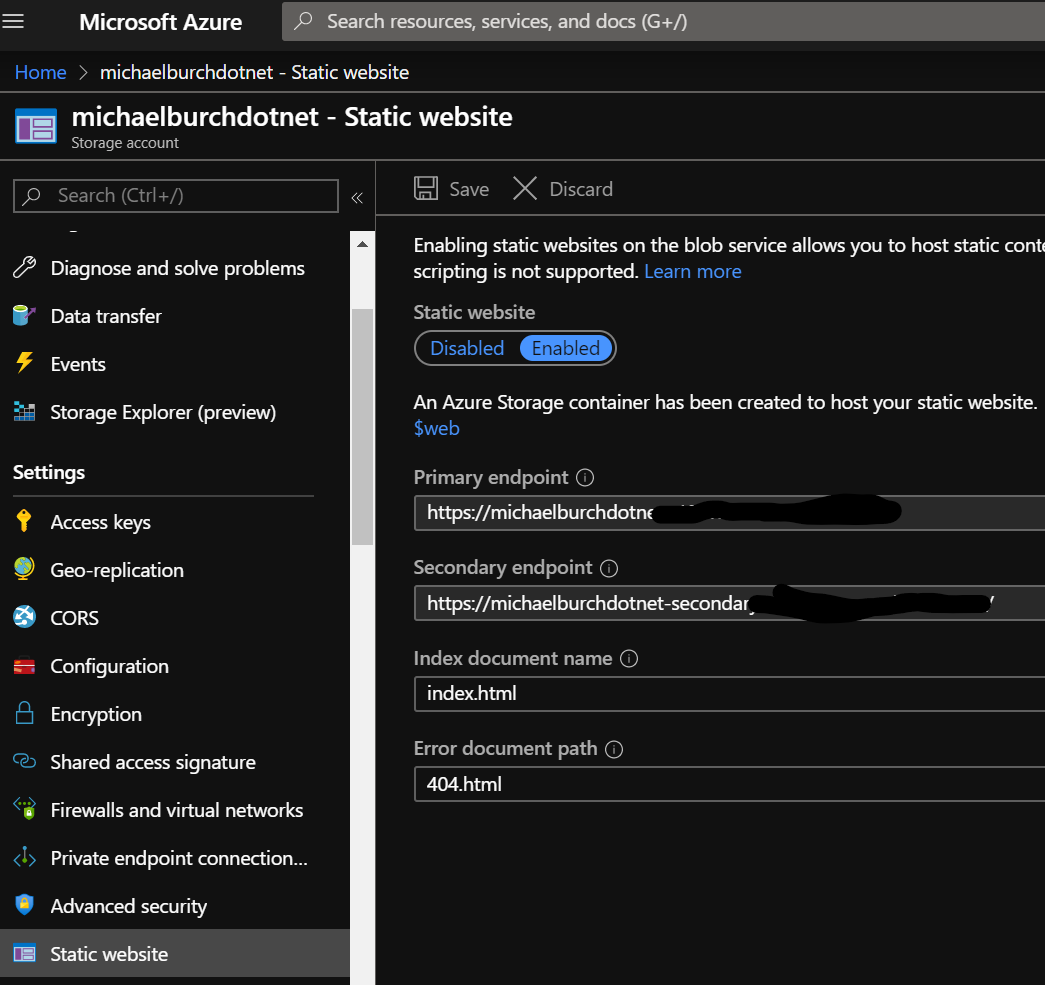Click the Save floppy disk icon
This screenshot has width=1045, height=985.
[426, 189]
